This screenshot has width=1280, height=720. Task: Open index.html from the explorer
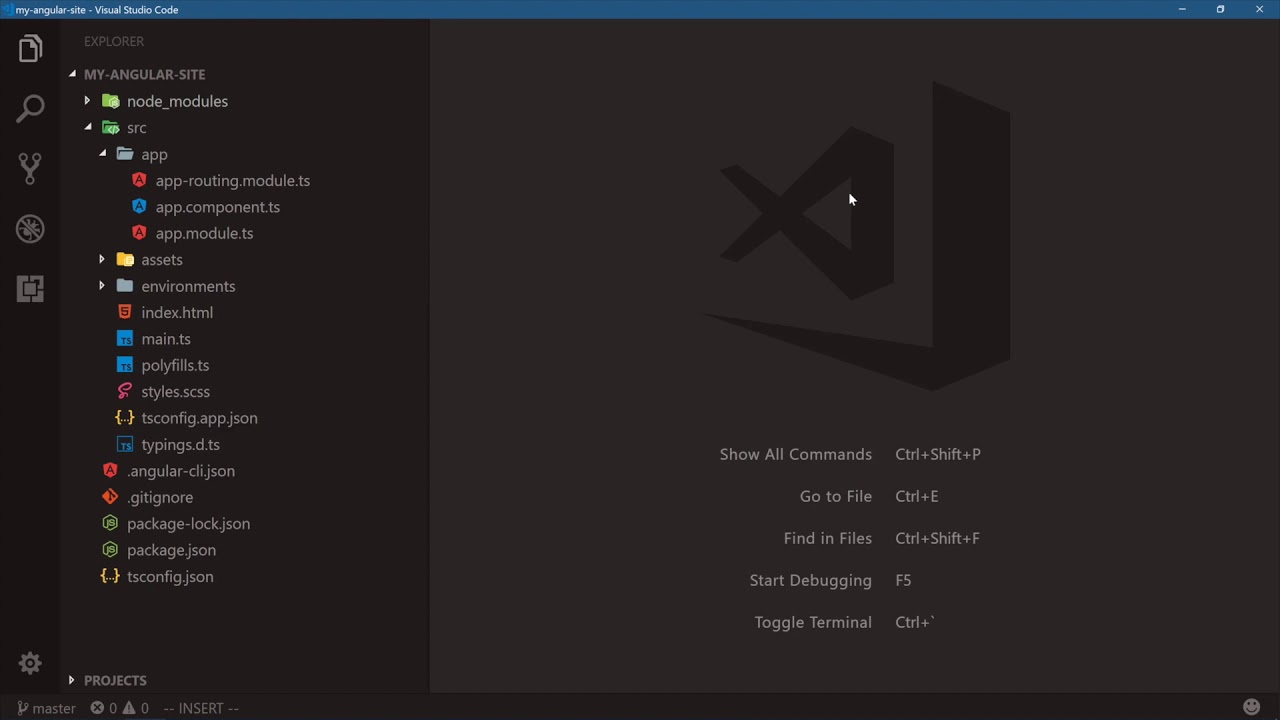click(x=177, y=312)
